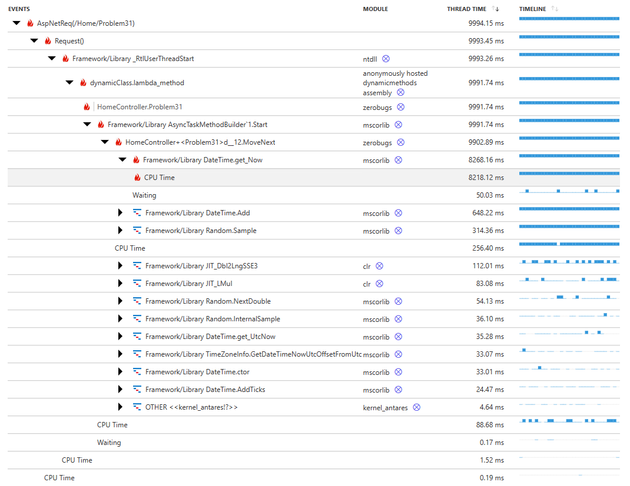Expand the Random.InternalSample row
Screen dimensions: 630x486
[x=120, y=319]
